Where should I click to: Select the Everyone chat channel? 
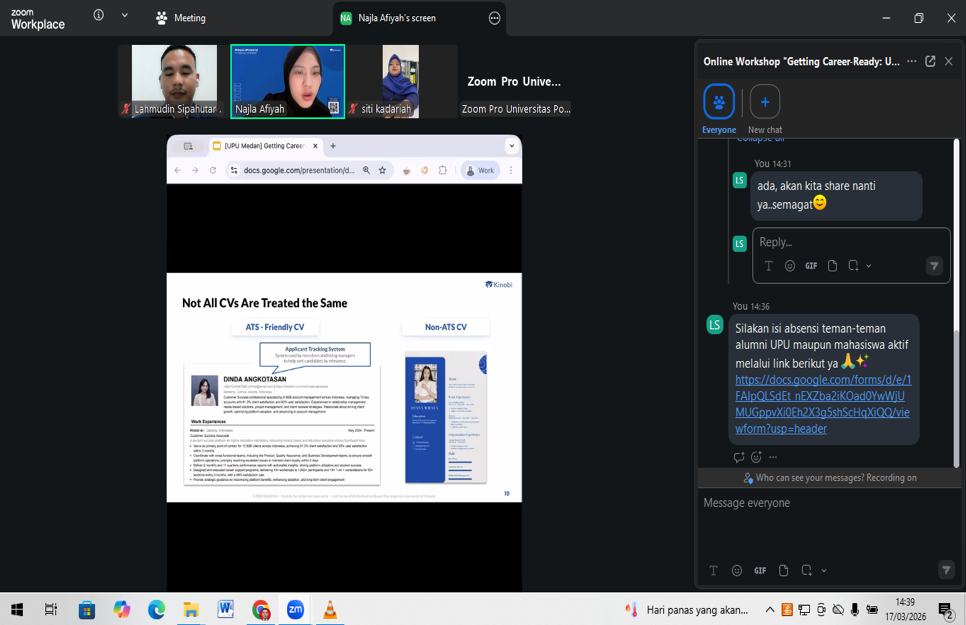(718, 102)
